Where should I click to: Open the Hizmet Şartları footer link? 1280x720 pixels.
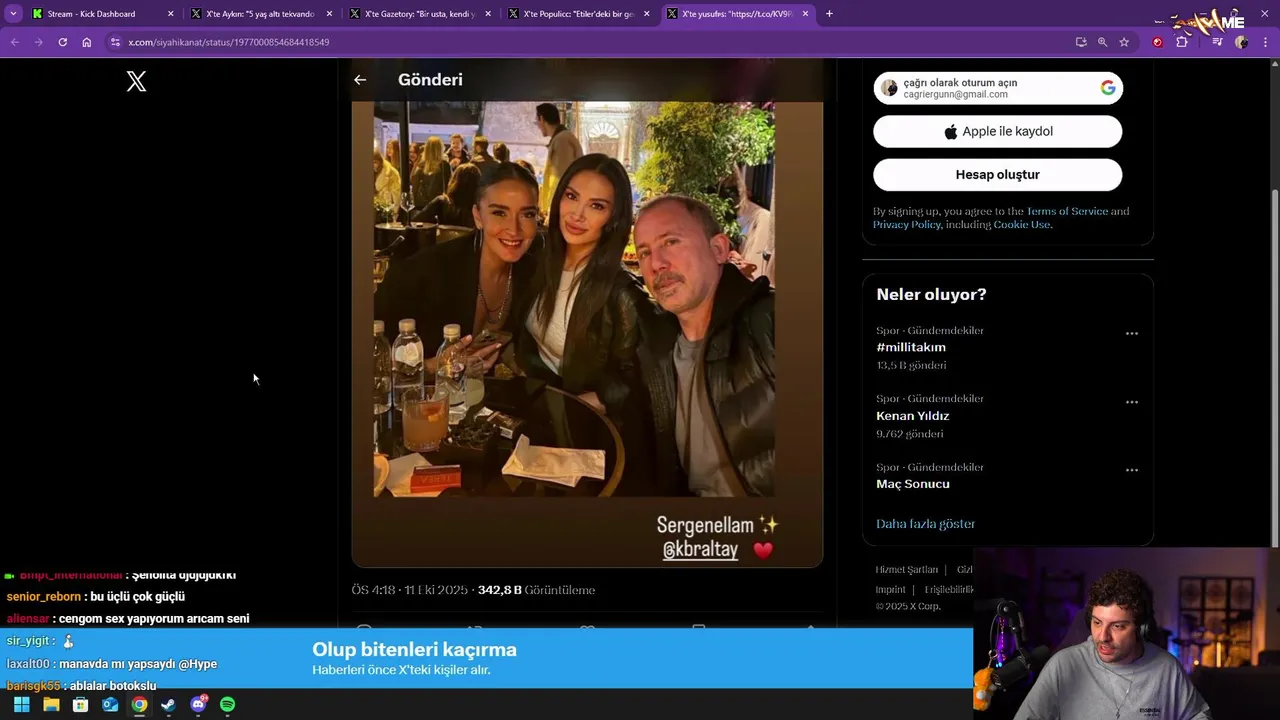(x=907, y=570)
